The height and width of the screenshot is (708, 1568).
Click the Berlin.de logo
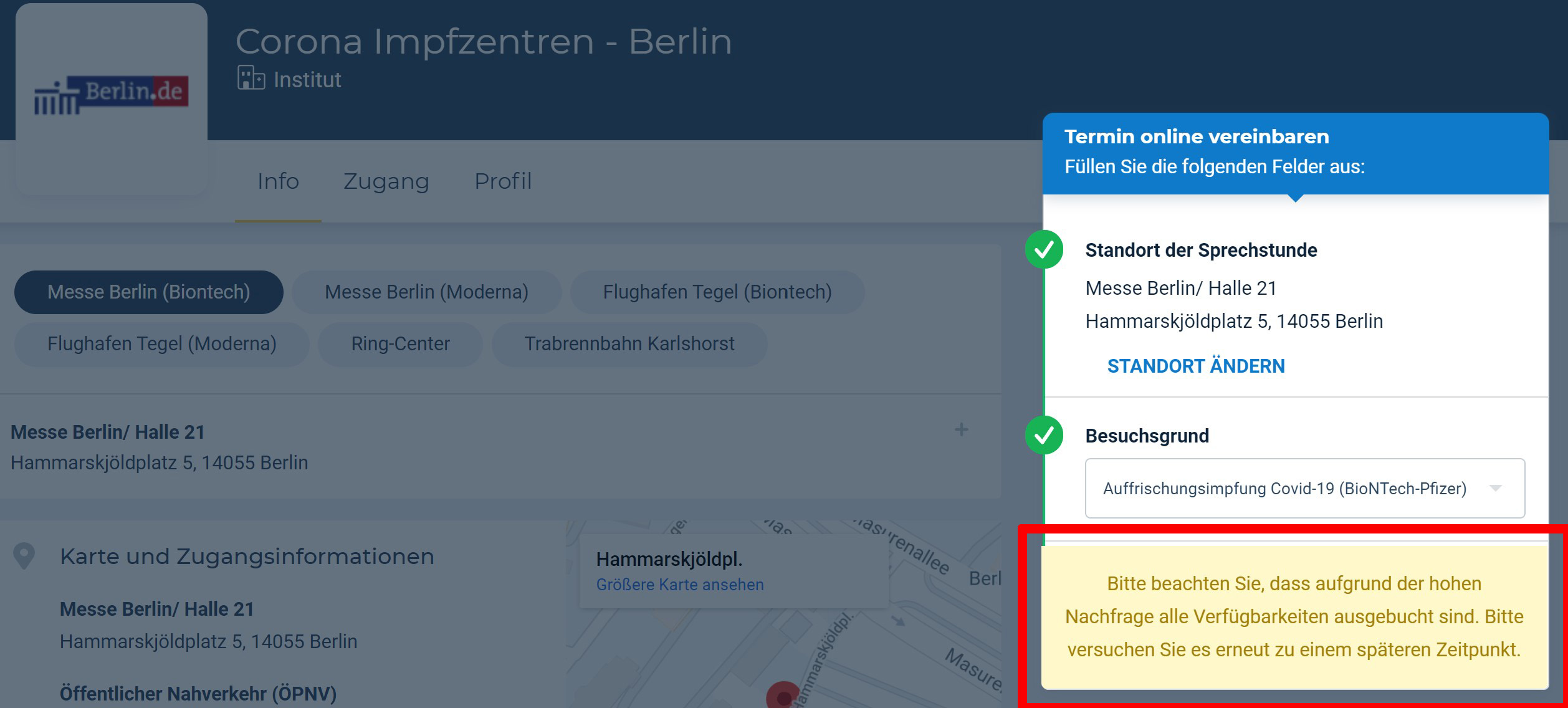coord(112,95)
